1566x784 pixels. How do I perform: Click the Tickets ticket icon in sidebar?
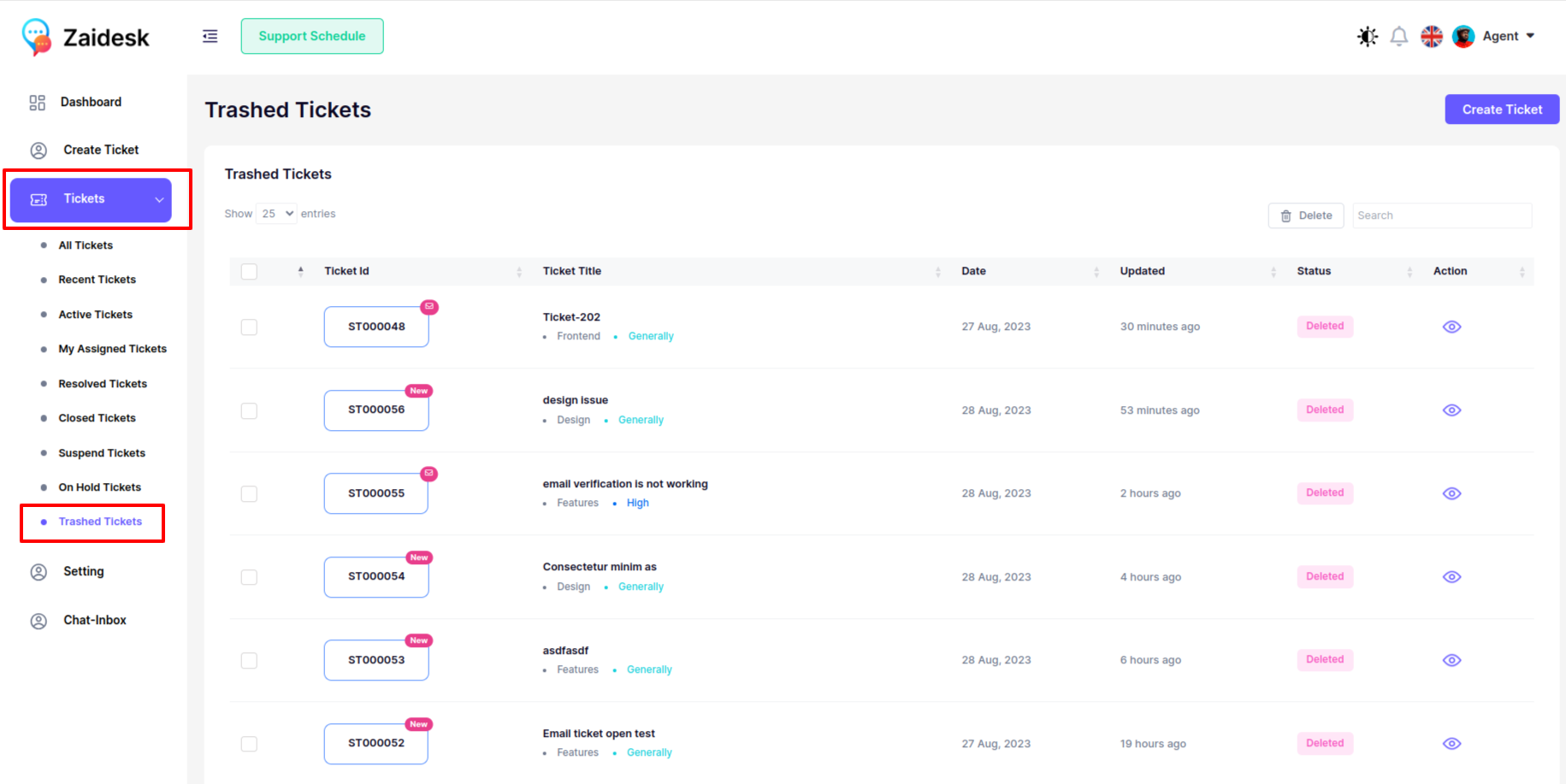coord(38,199)
